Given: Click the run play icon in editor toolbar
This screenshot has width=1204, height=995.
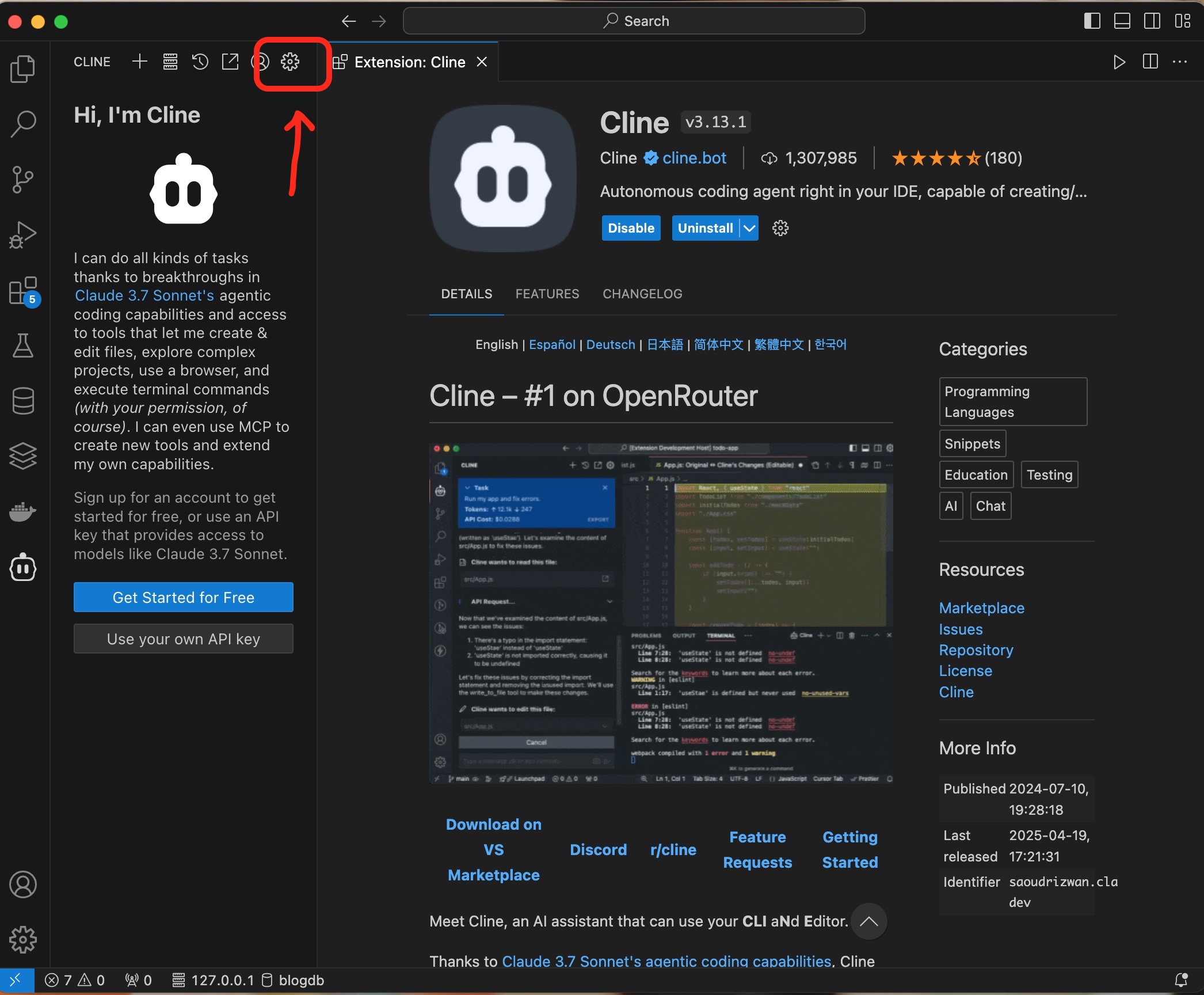Looking at the screenshot, I should tap(1119, 62).
